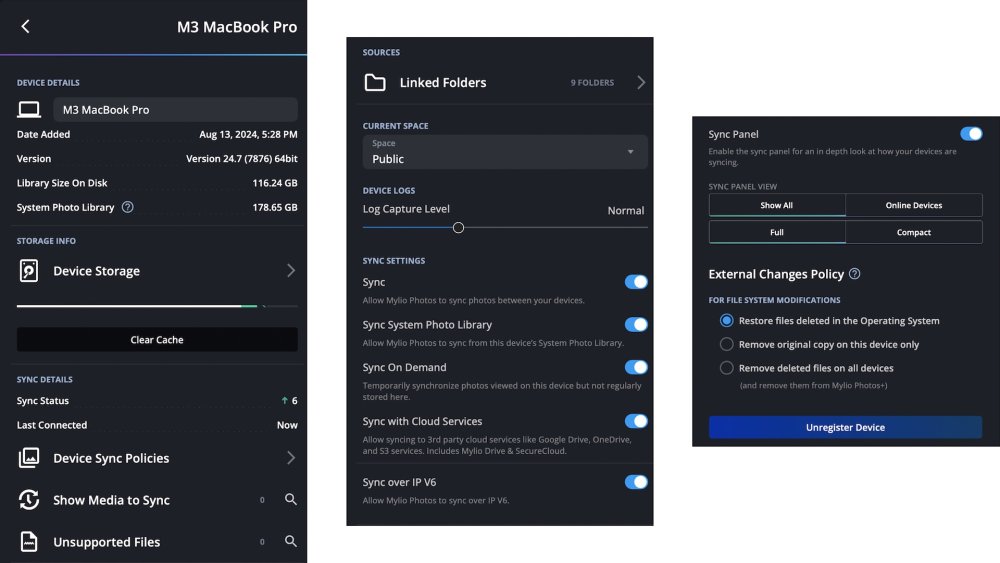This screenshot has width=1000, height=563.
Task: Click the Unsupported Files document icon
Action: [29, 542]
